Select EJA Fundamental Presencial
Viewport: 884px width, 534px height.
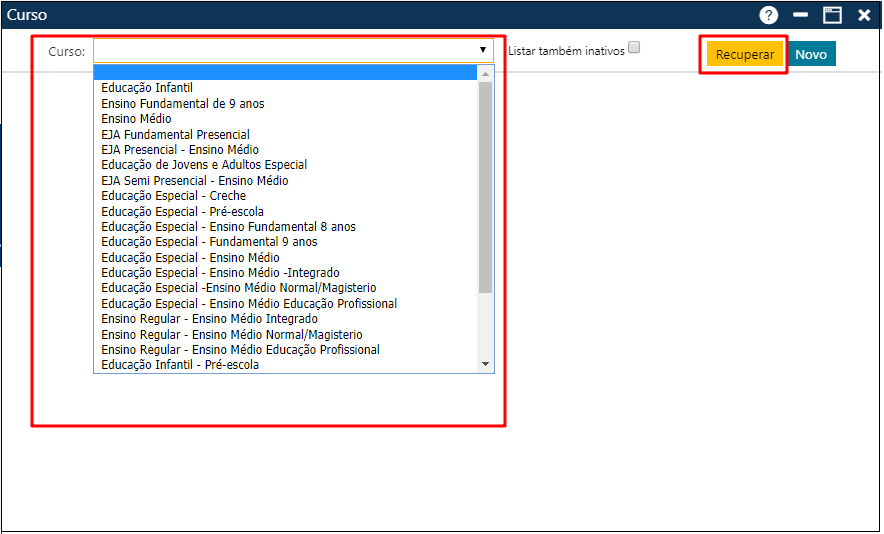click(x=285, y=135)
